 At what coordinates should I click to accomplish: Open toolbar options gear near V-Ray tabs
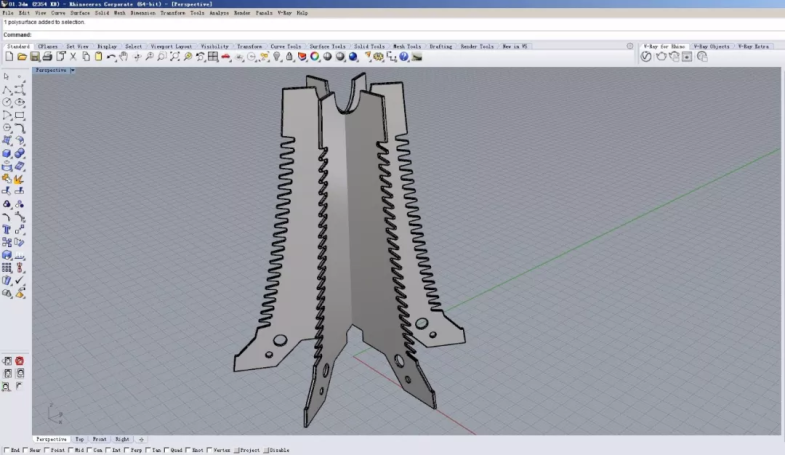coord(630,46)
